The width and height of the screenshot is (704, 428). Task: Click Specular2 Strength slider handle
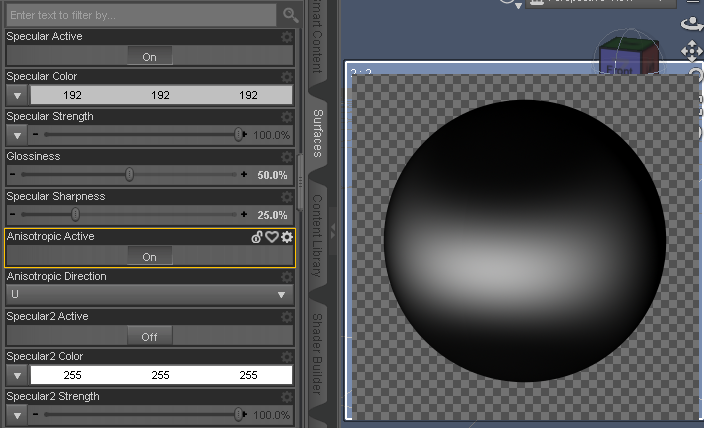click(238, 415)
